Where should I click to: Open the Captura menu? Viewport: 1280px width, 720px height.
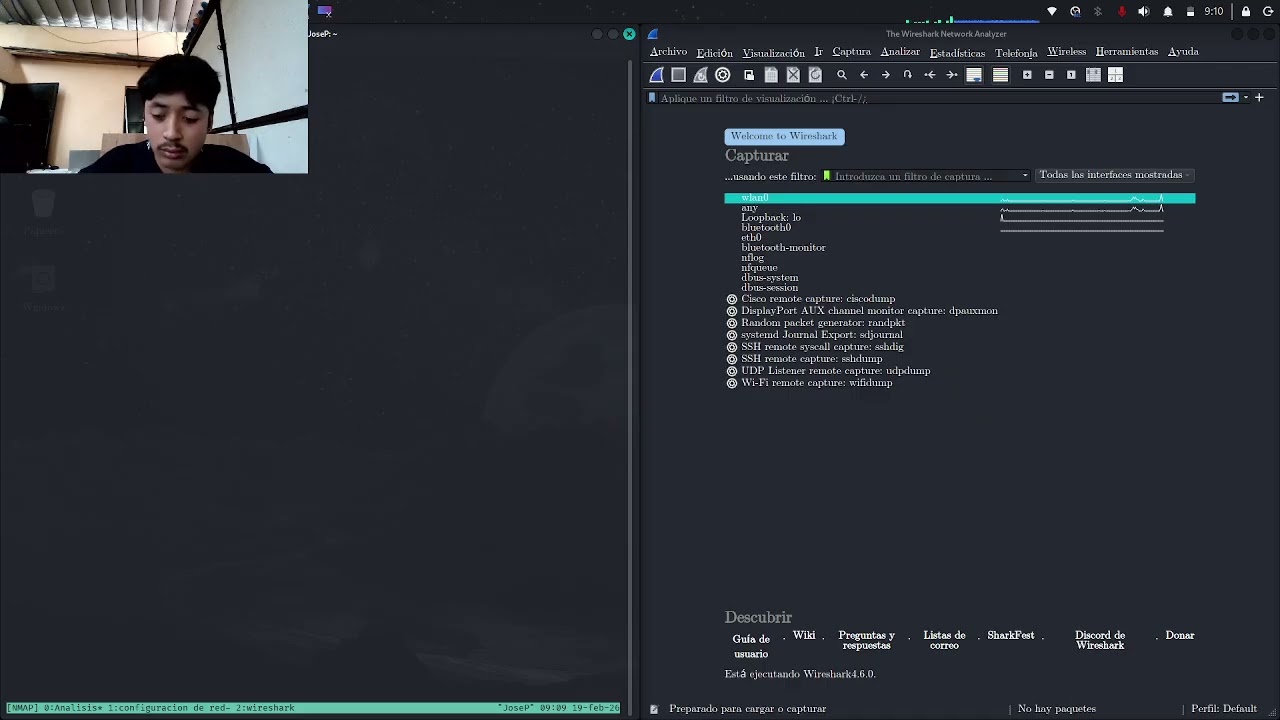tap(851, 52)
